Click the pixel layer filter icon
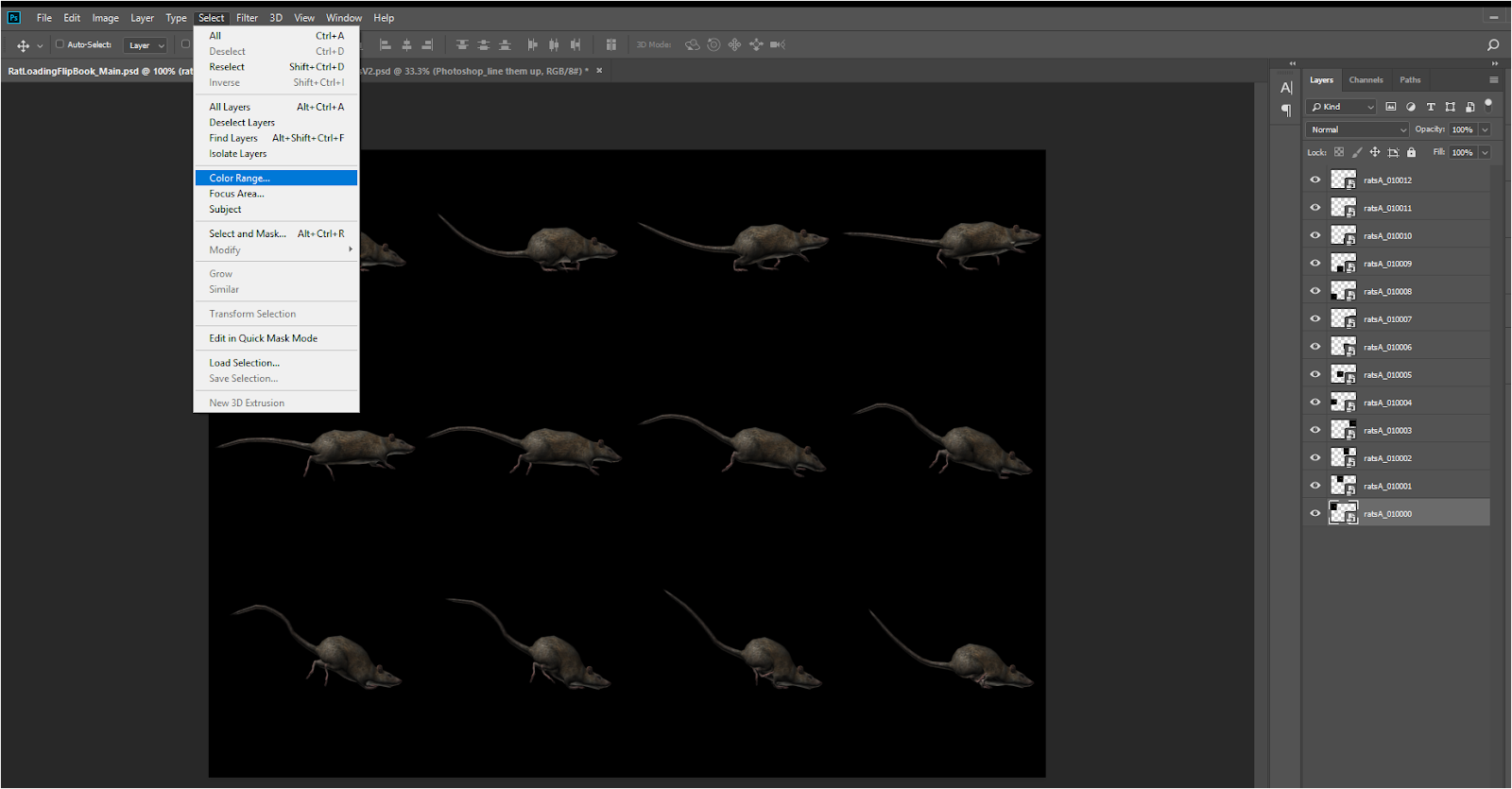Screen dimensions: 1512x789 [1390, 107]
